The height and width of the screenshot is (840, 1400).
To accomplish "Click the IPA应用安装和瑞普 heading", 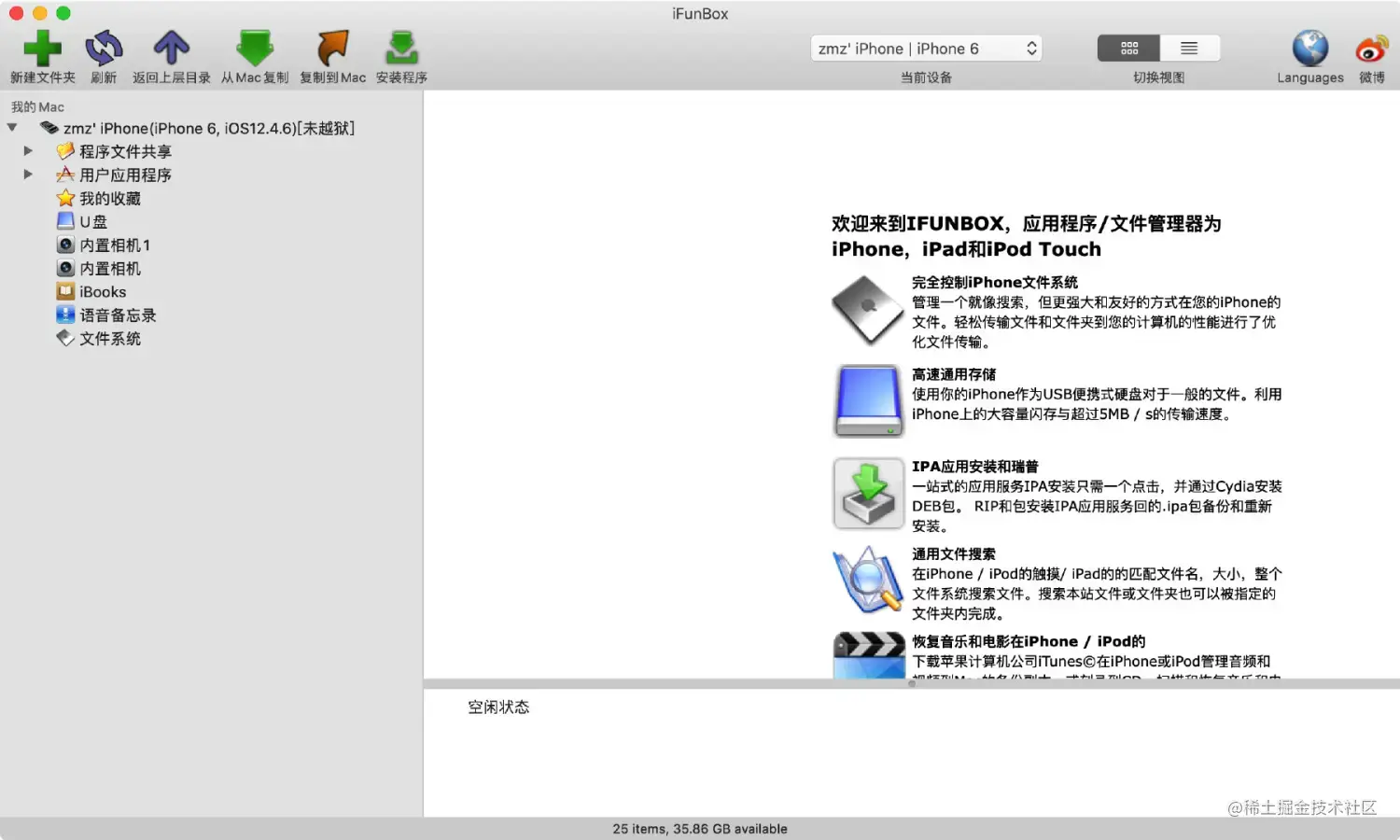I will [x=975, y=467].
